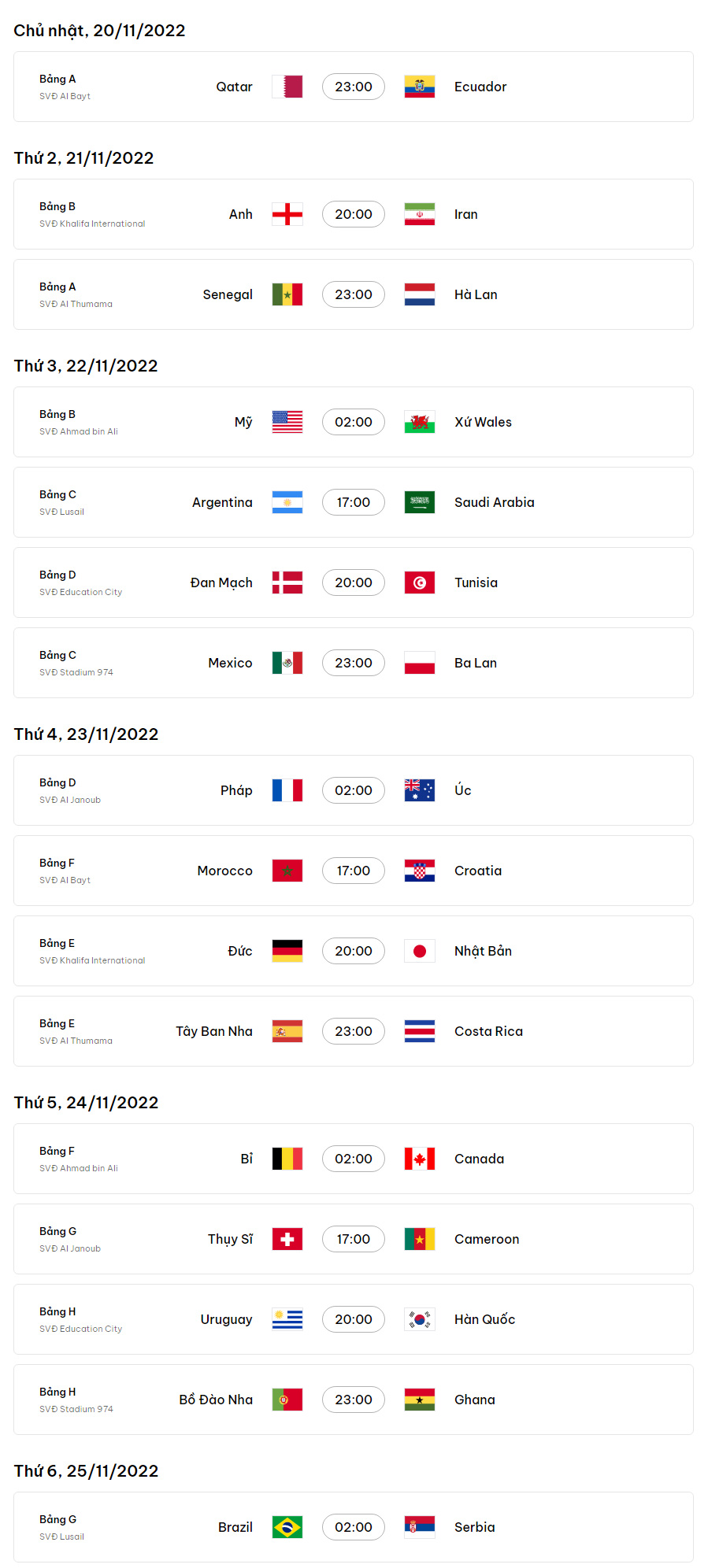This screenshot has width=708, height=1568.
Task: Click the Qatar flag icon
Action: click(x=287, y=87)
